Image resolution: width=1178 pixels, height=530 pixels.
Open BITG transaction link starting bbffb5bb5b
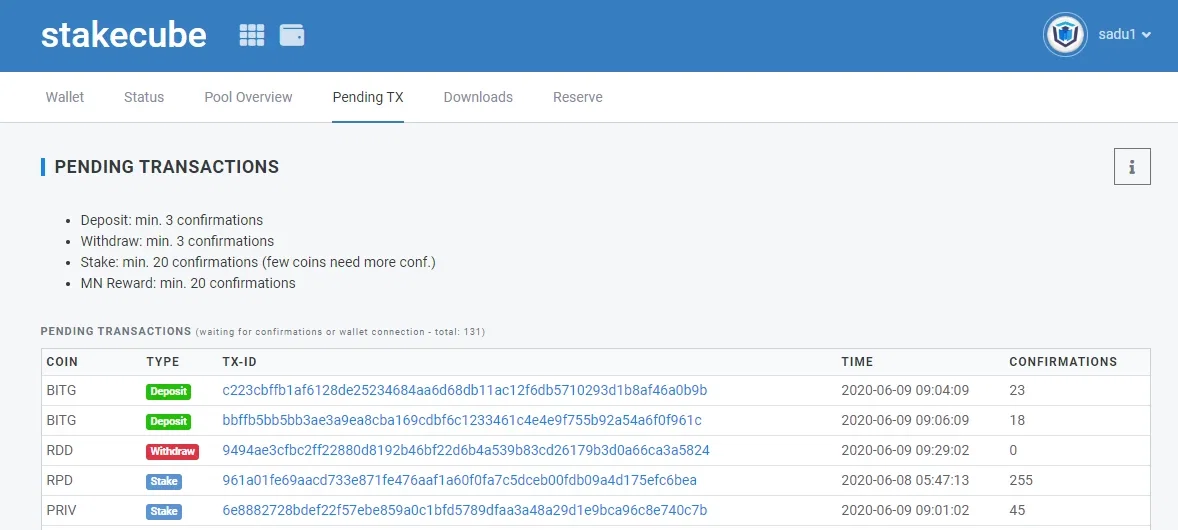(x=462, y=420)
